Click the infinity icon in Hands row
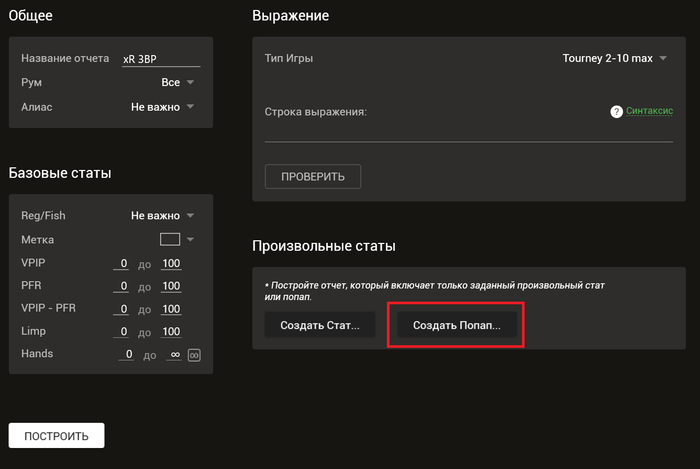Viewport: 700px width, 469px height. tap(195, 355)
